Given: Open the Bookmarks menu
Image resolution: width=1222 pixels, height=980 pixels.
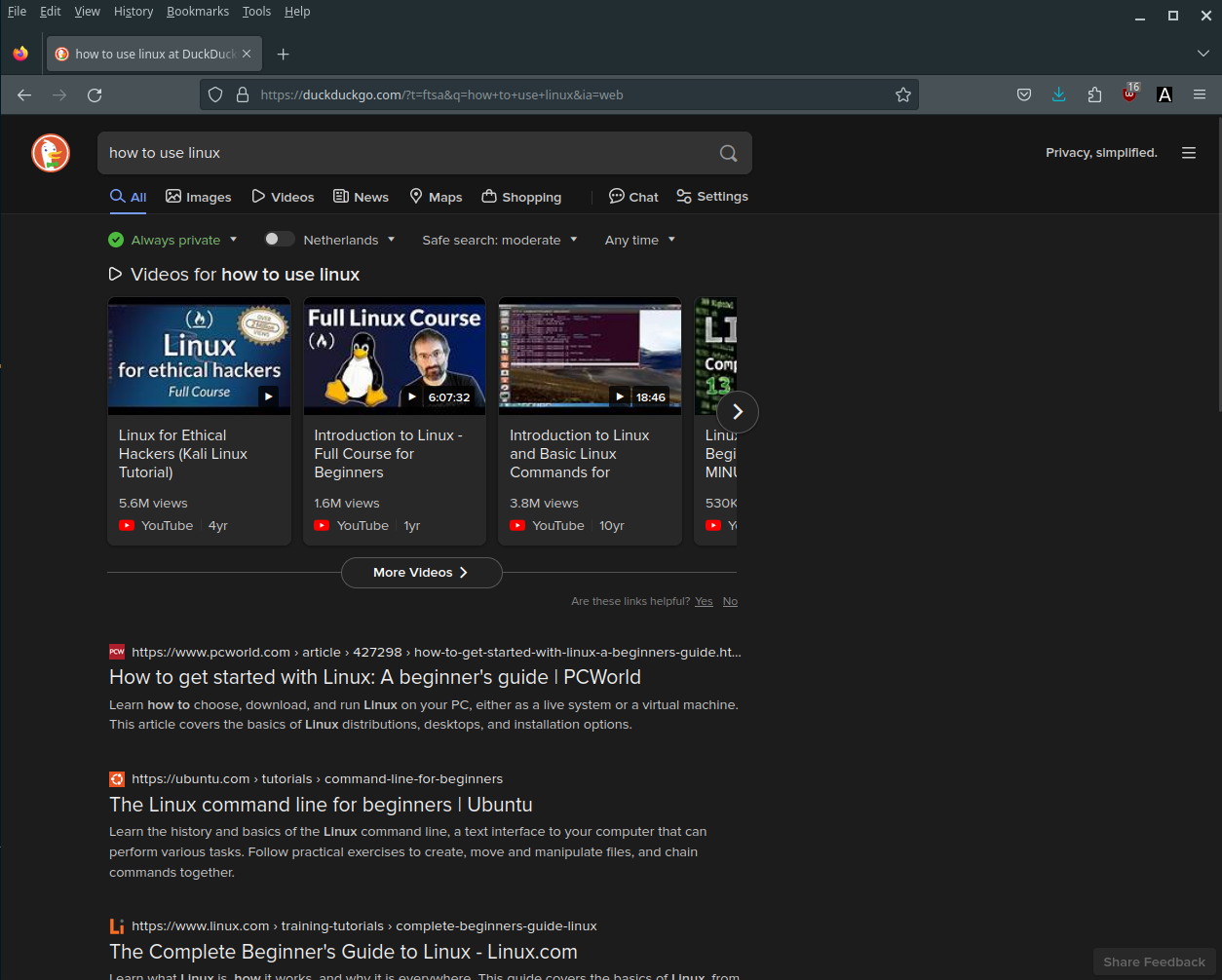Looking at the screenshot, I should tap(198, 12).
